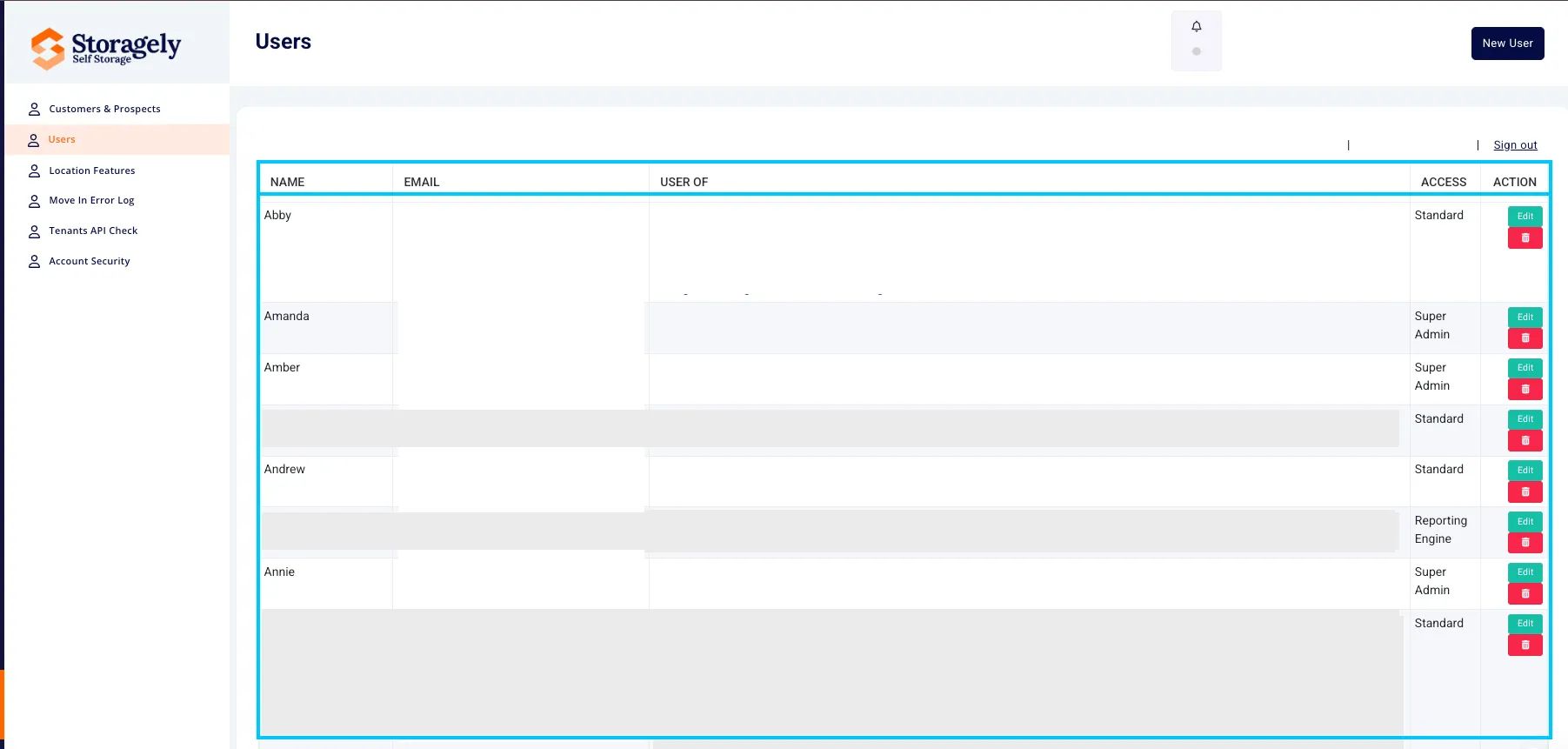Image resolution: width=1568 pixels, height=749 pixels.
Task: Click the person icon beside Tenants API Check
Action: (34, 231)
